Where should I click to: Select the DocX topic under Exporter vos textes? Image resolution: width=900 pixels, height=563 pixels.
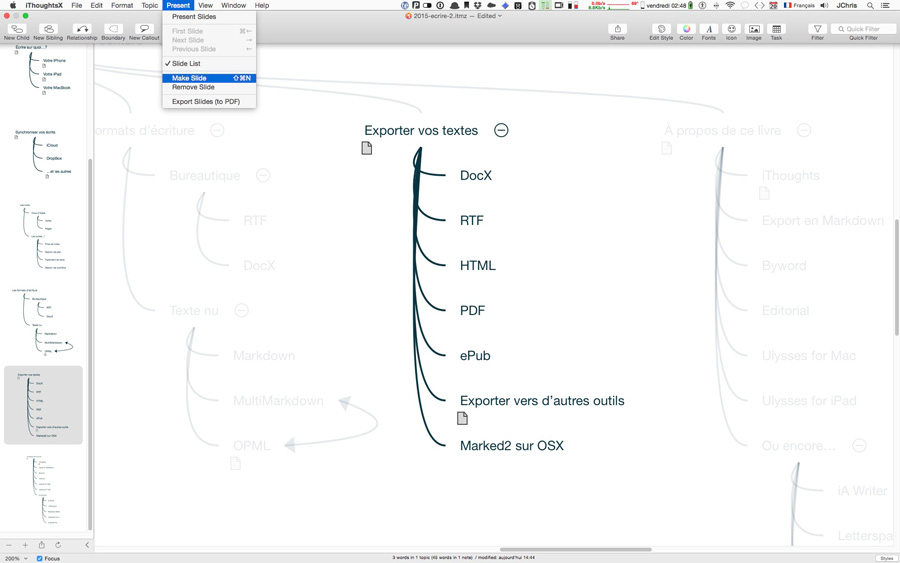(476, 176)
